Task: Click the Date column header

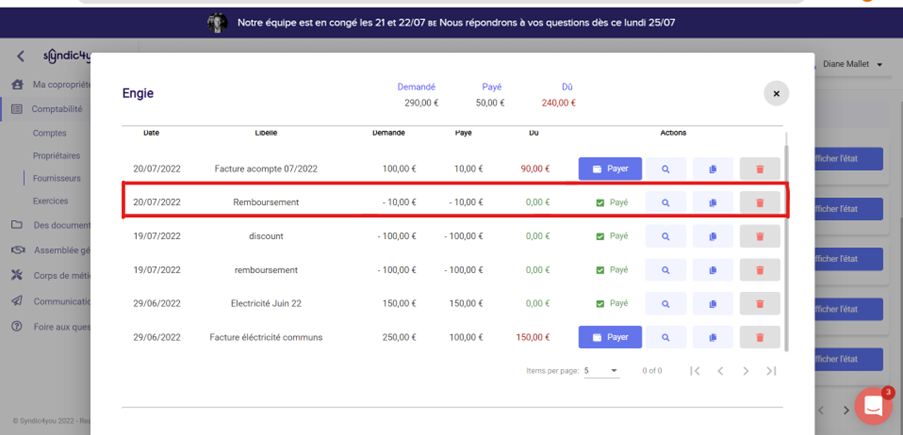Action: [151, 133]
